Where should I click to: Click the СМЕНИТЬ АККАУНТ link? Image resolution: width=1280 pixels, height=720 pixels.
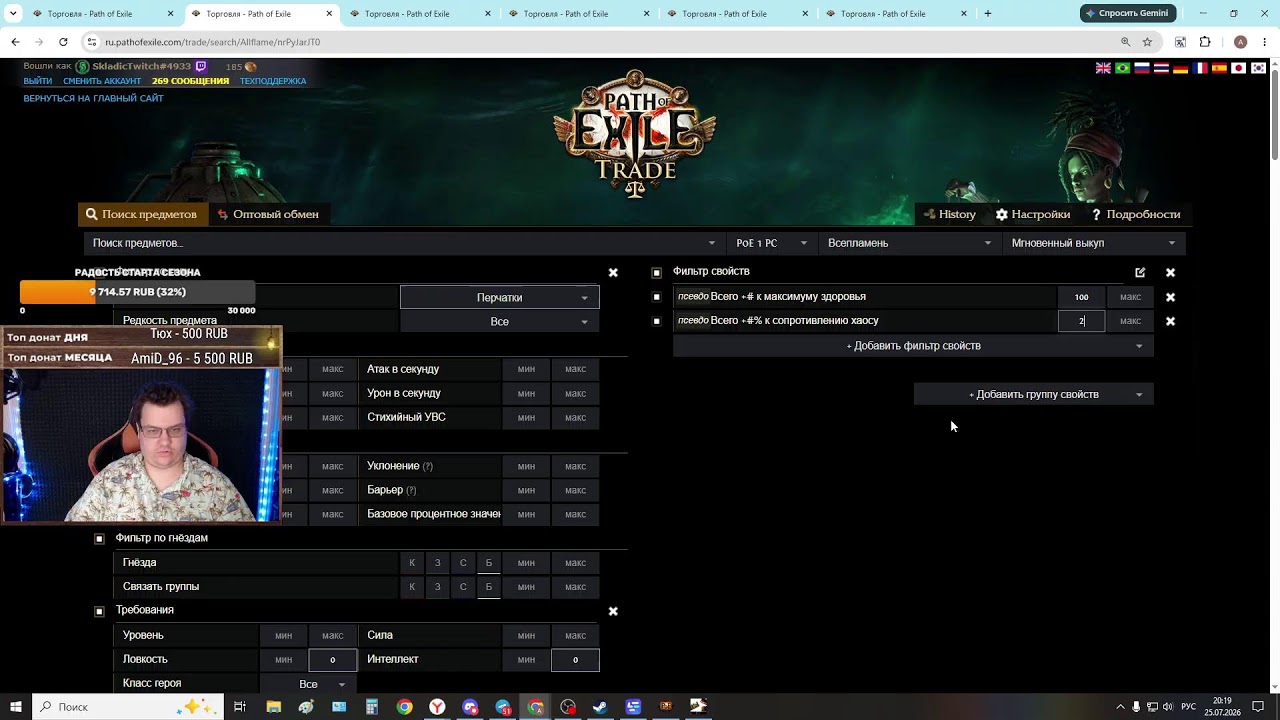point(102,81)
